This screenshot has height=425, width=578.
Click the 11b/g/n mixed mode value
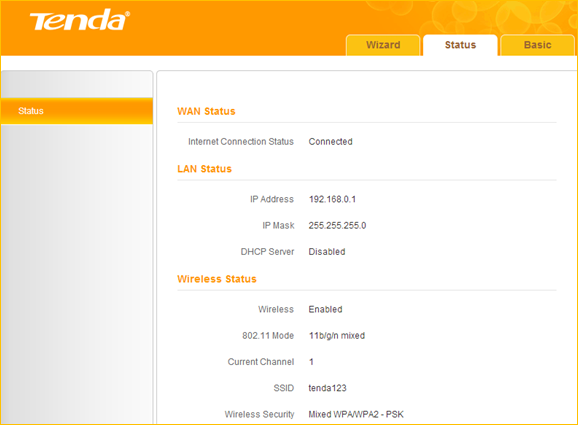(337, 336)
